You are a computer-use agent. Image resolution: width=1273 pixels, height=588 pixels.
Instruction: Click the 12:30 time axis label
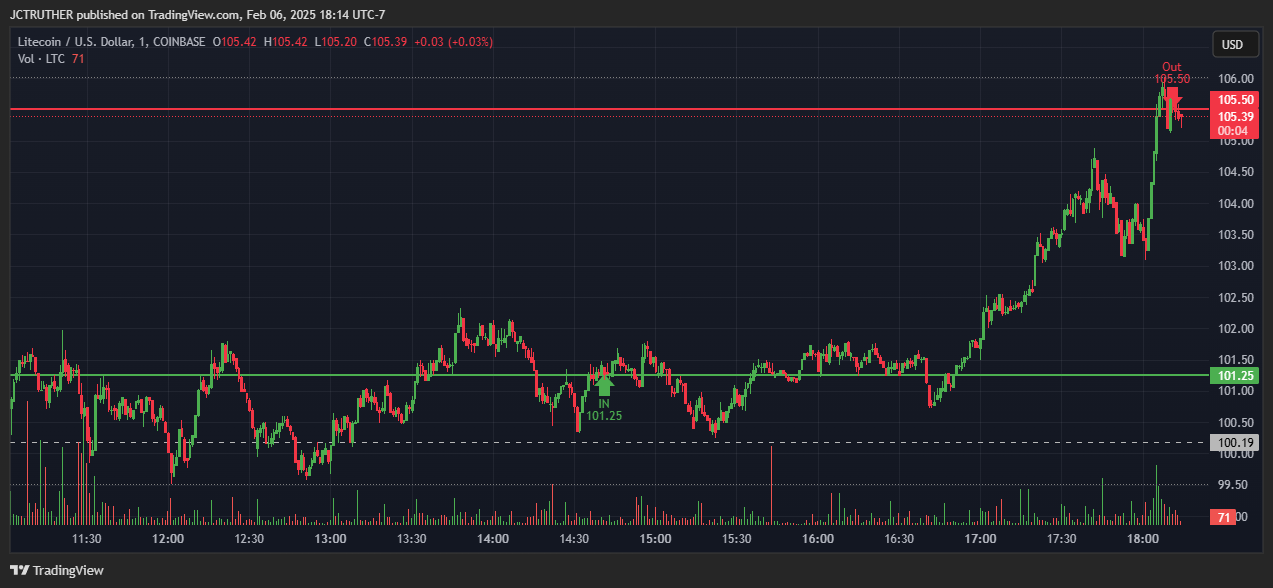tap(249, 539)
